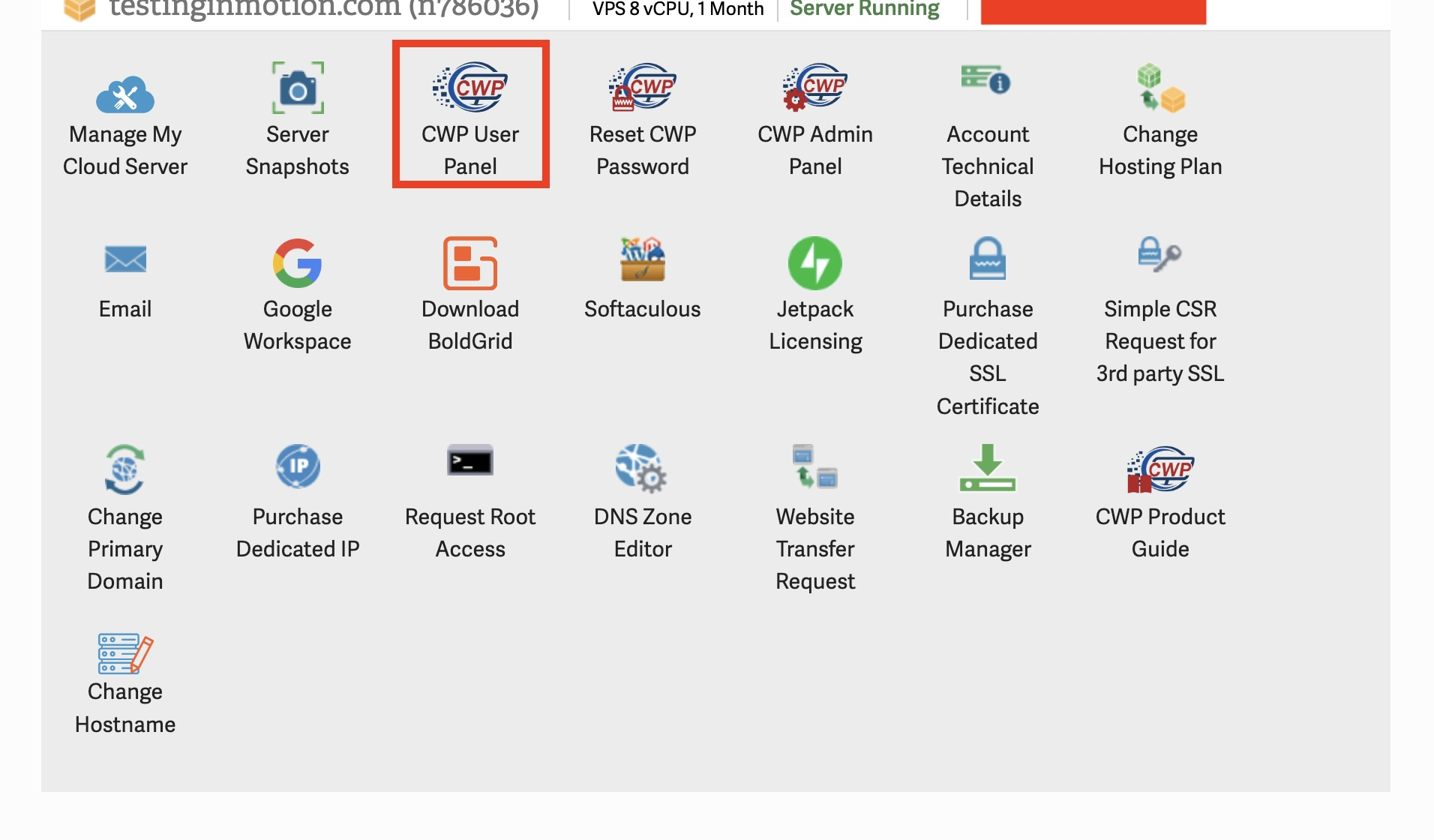Click the Server Running status text
Screen dimensions: 1434x840
pyautogui.click(x=864, y=9)
